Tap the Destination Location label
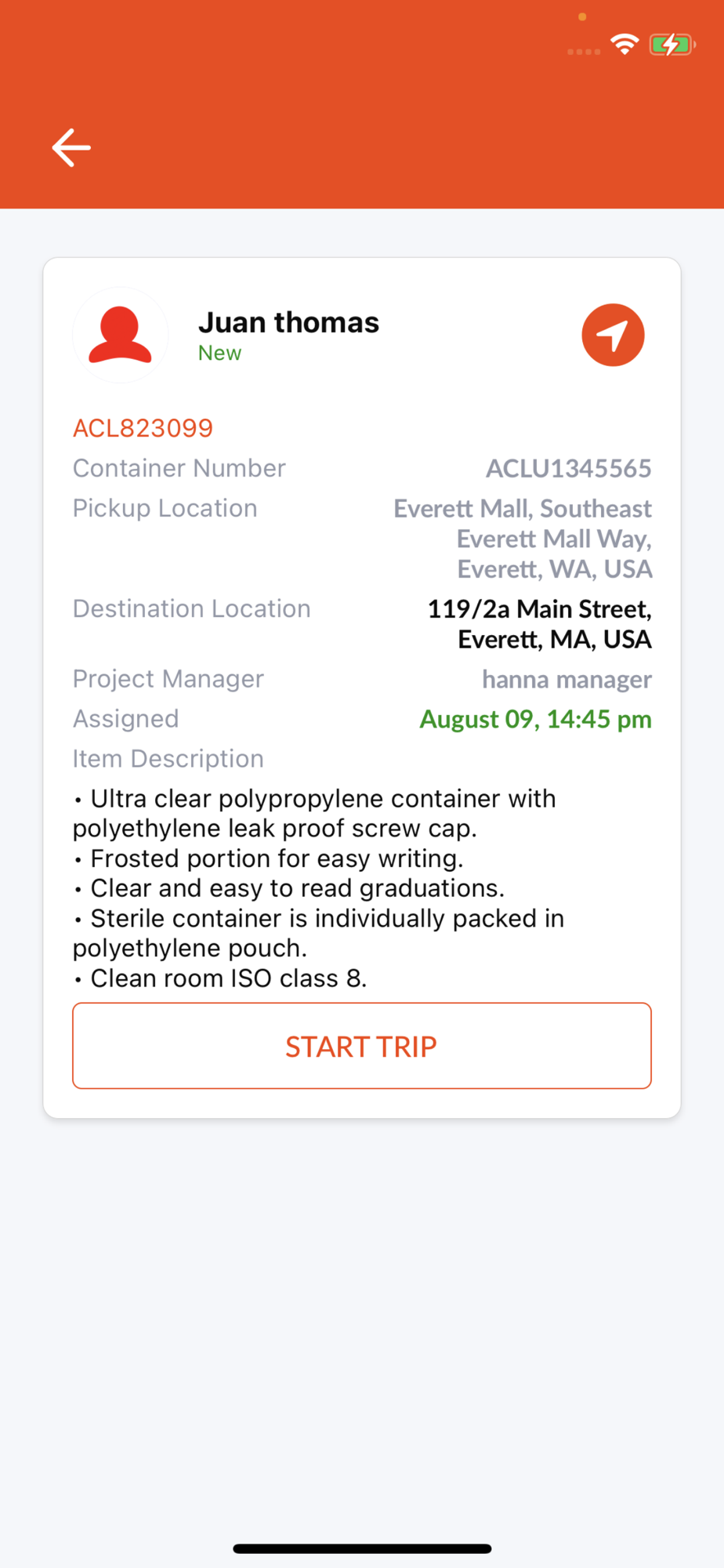The width and height of the screenshot is (724, 1568). 192,608
